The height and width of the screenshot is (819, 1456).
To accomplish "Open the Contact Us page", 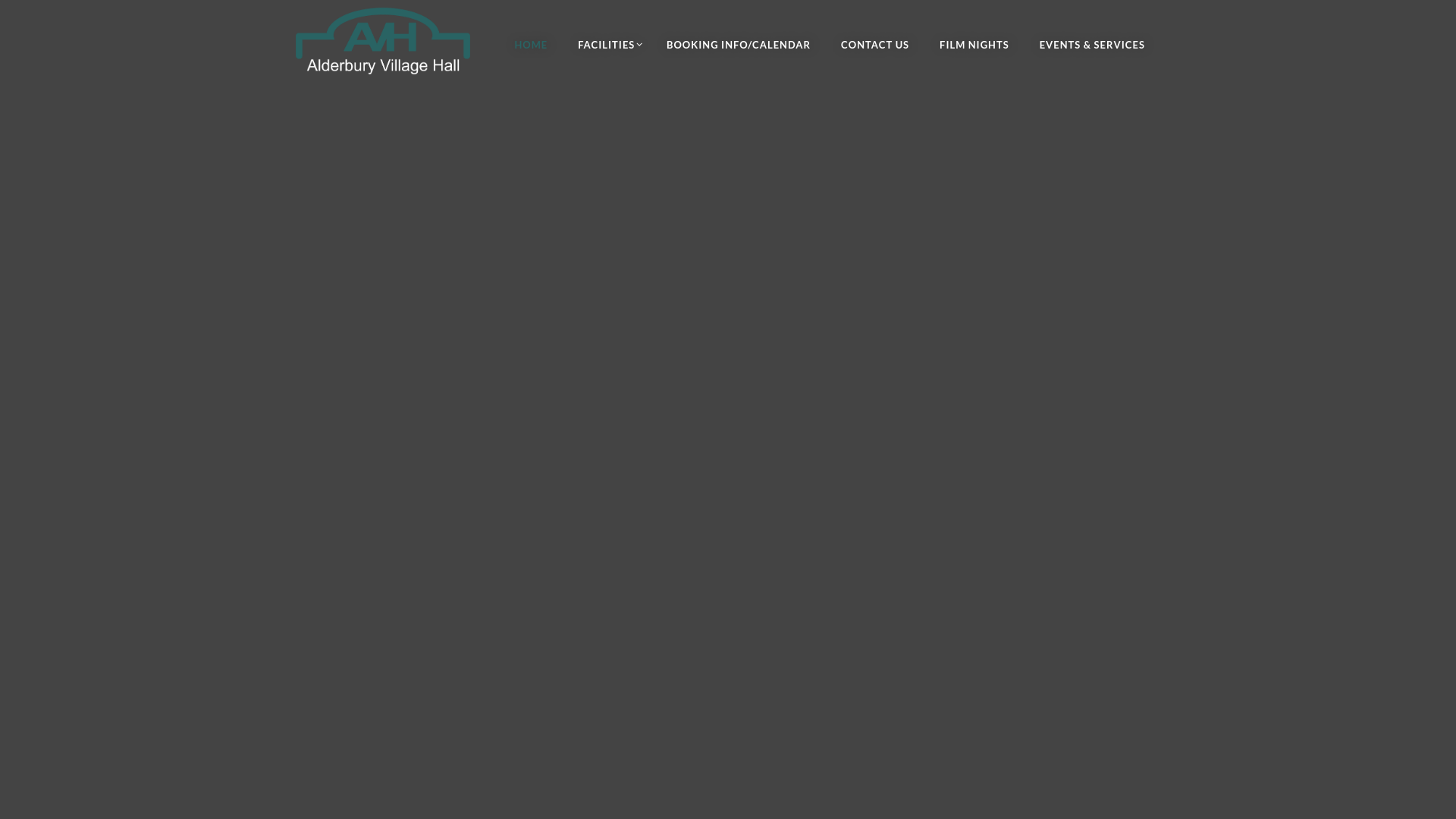I will point(874,45).
